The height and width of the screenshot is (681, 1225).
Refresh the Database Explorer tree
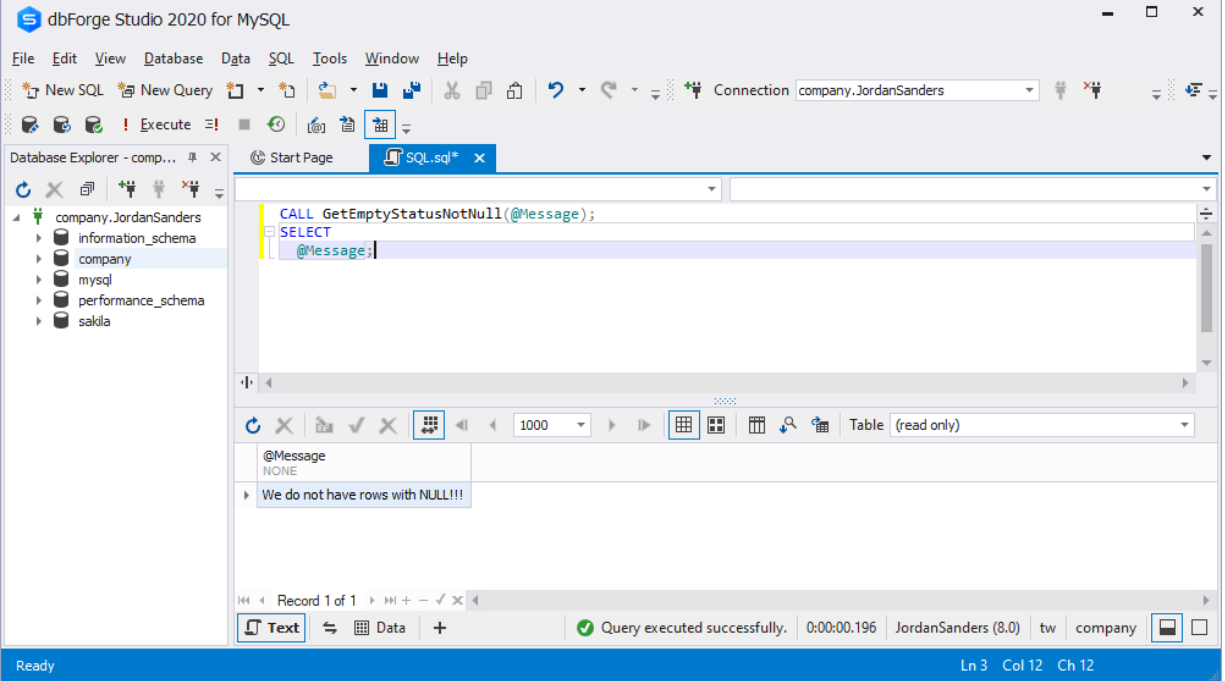(x=23, y=189)
